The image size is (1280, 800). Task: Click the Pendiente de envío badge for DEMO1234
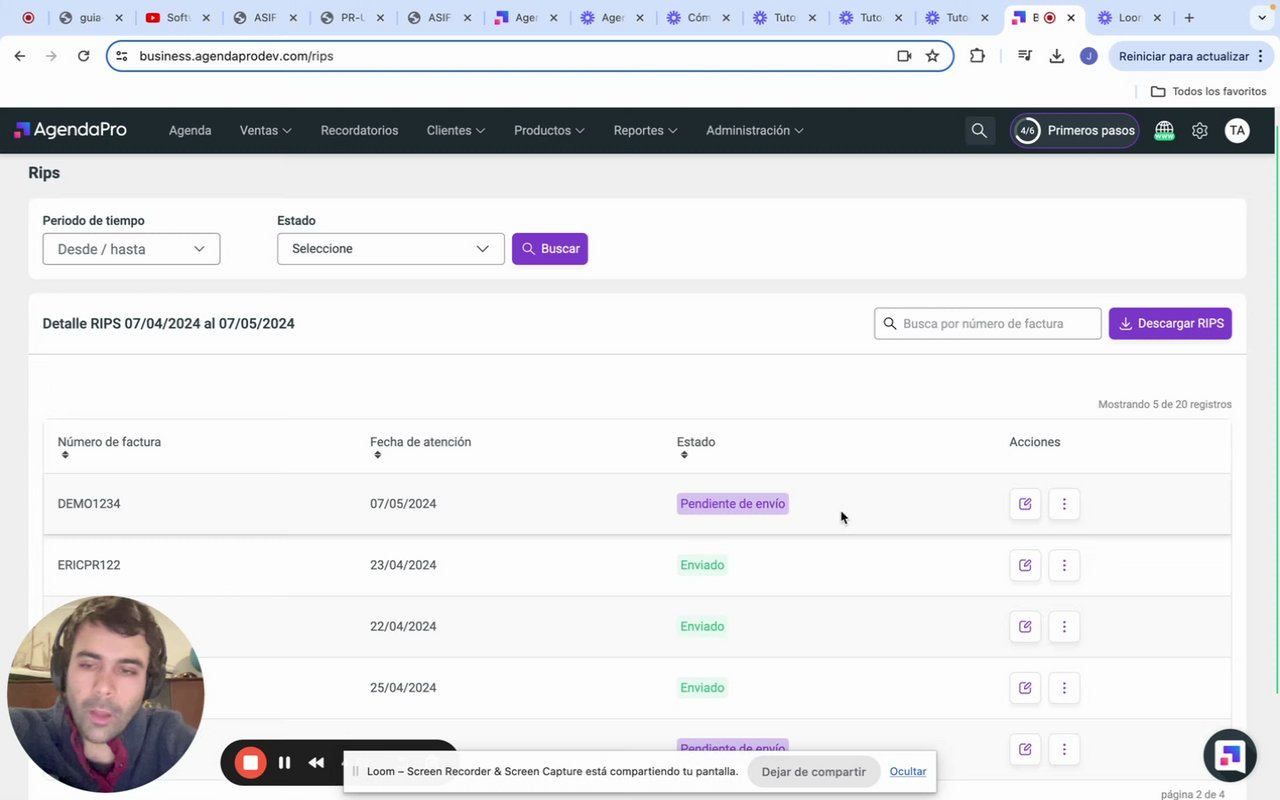click(733, 504)
